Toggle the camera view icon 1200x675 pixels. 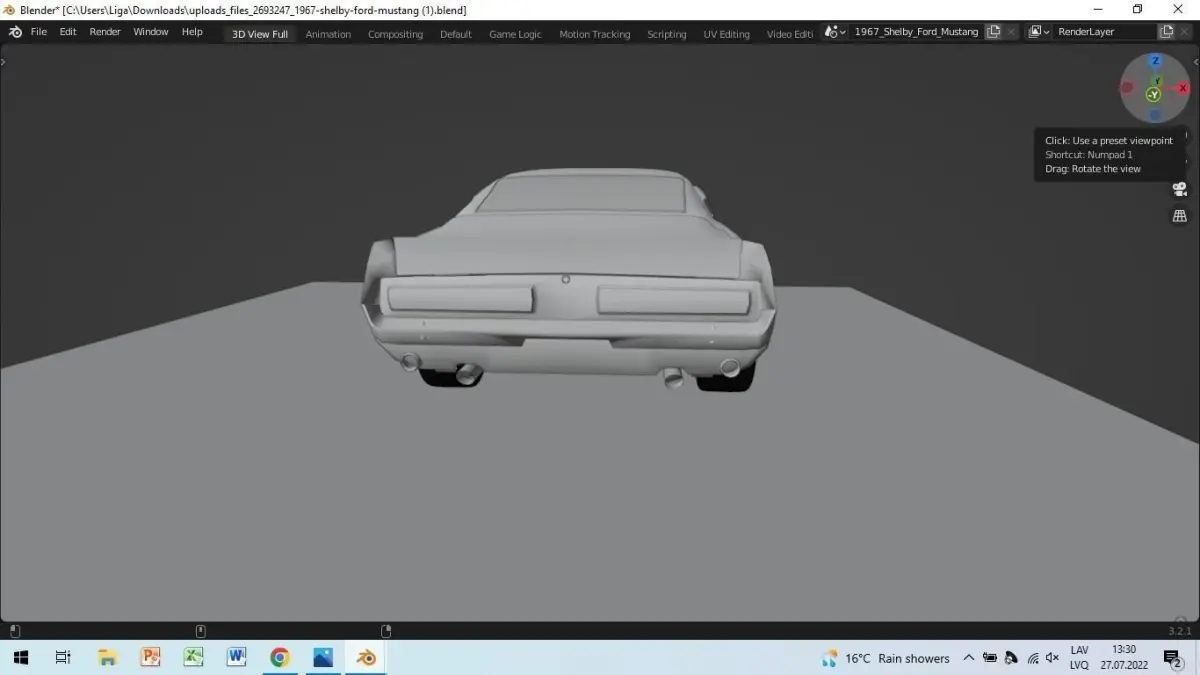[x=1180, y=189]
